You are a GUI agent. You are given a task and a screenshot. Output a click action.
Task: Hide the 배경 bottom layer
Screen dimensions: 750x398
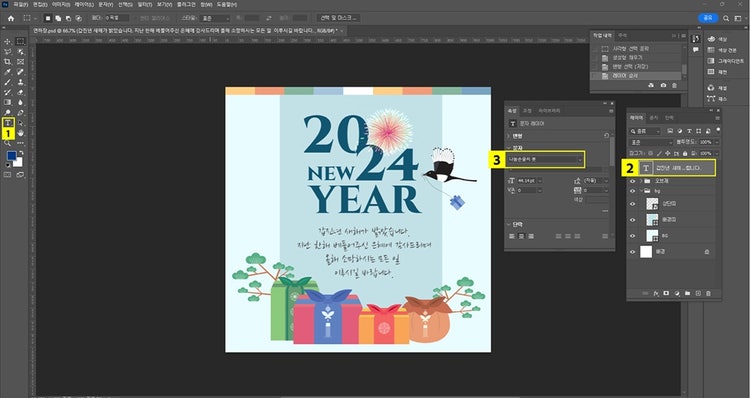coord(633,252)
